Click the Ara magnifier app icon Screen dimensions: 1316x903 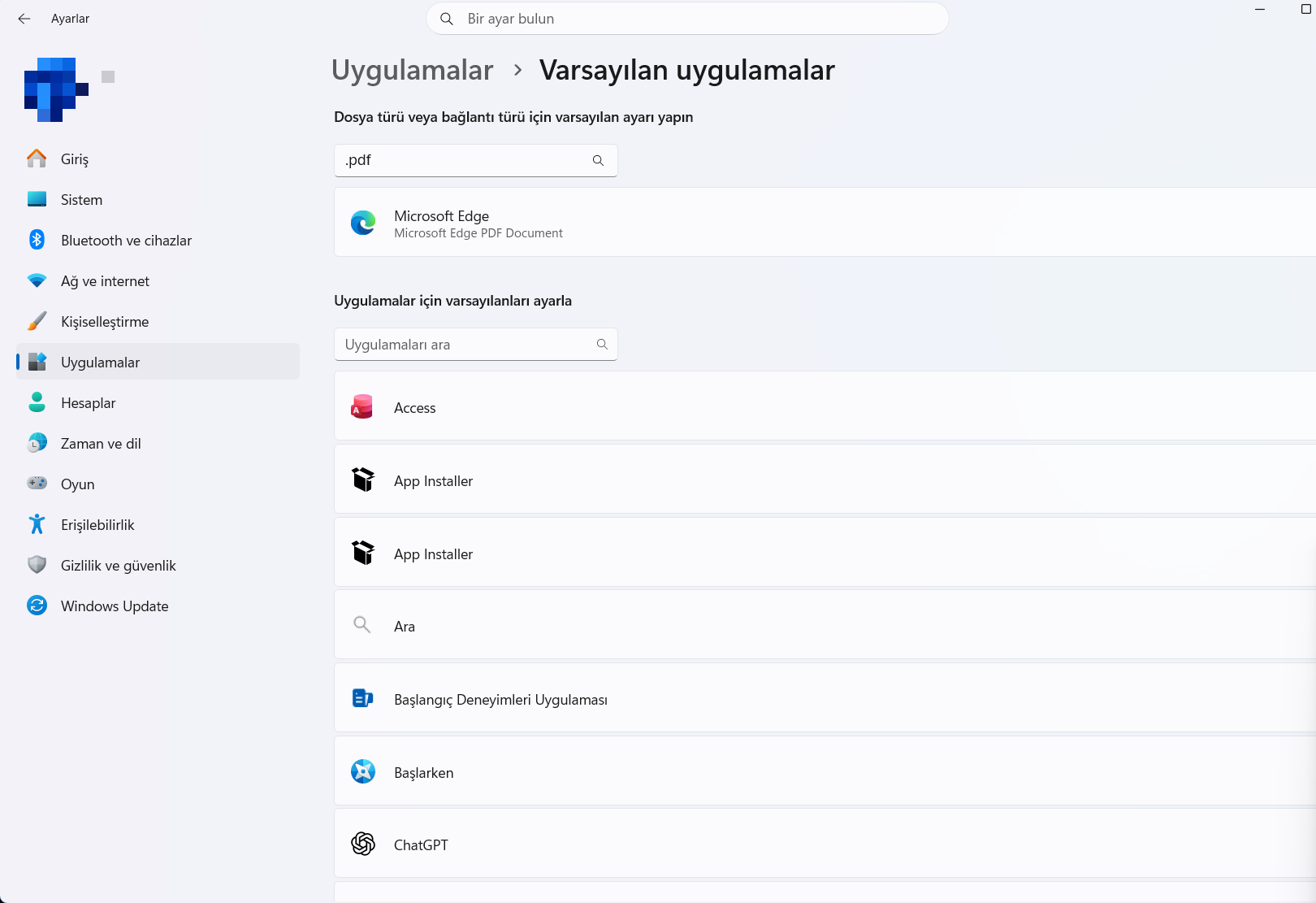tap(362, 625)
